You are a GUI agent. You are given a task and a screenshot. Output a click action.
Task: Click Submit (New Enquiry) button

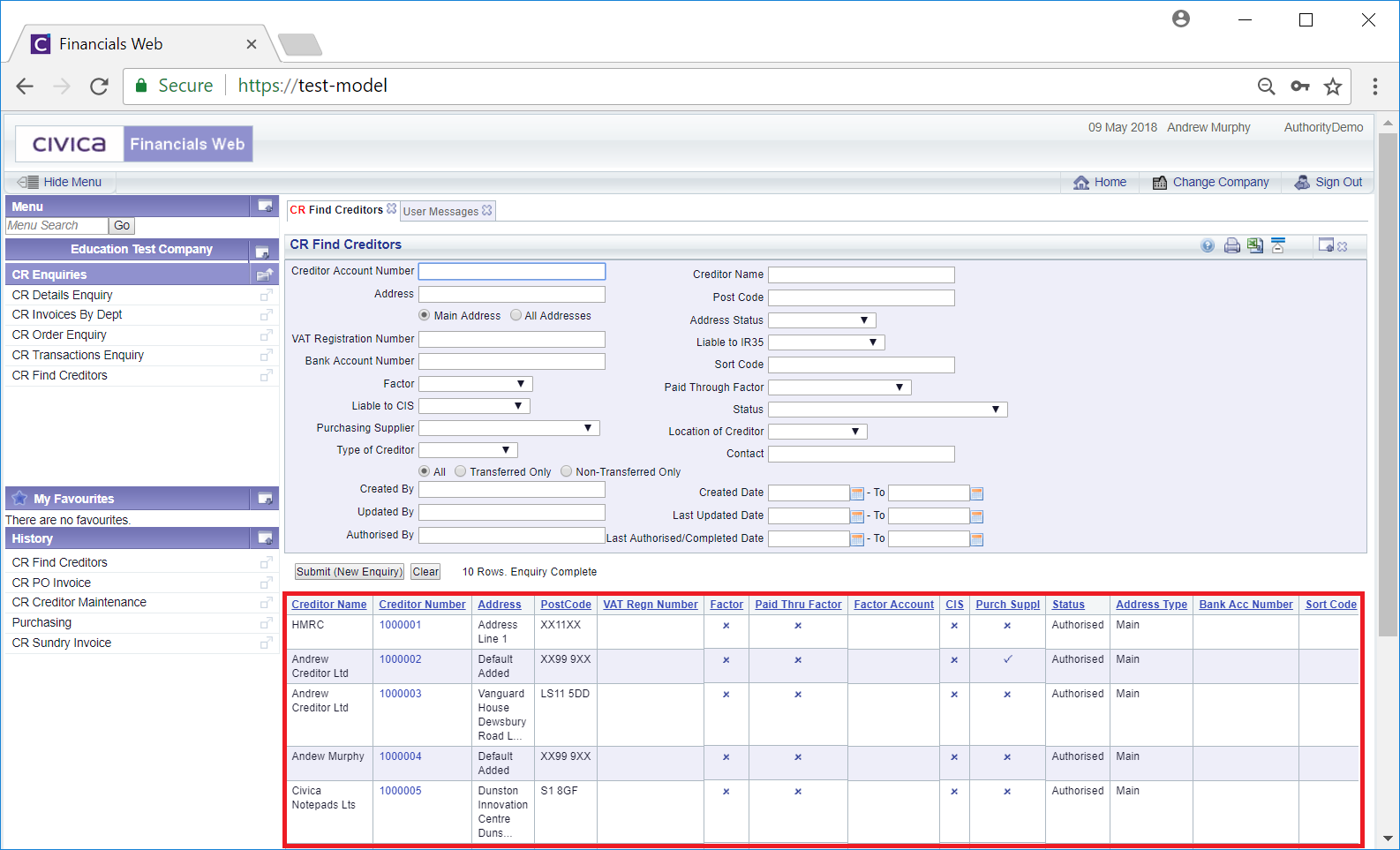click(350, 572)
